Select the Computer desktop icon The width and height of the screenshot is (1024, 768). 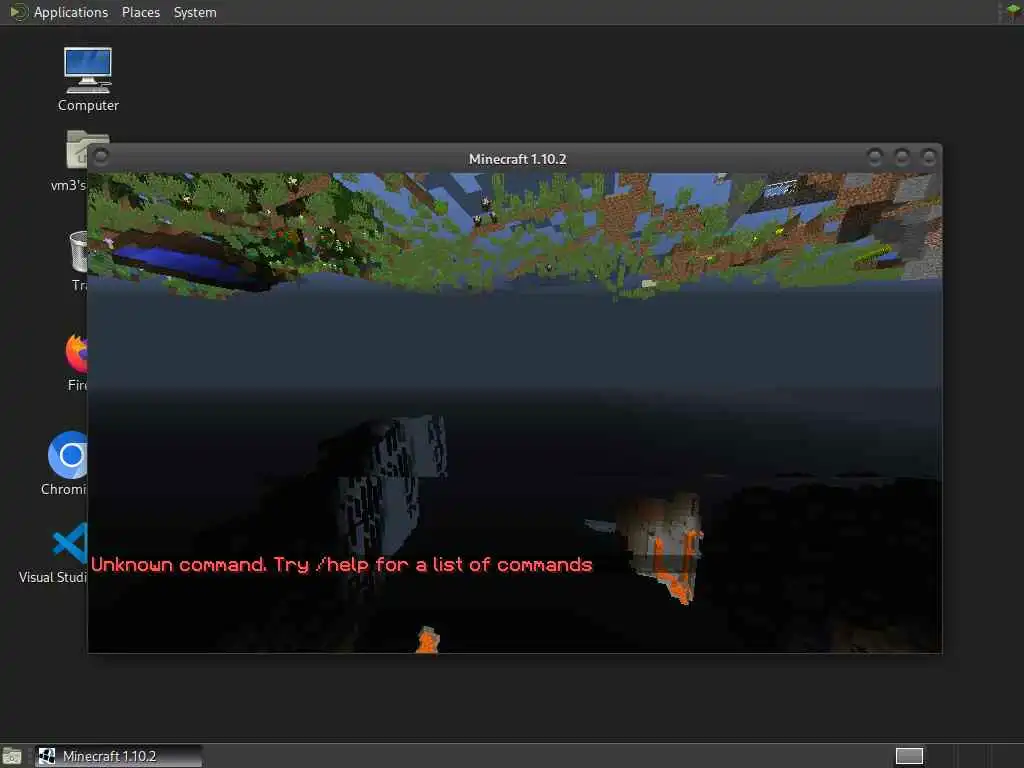[88, 79]
